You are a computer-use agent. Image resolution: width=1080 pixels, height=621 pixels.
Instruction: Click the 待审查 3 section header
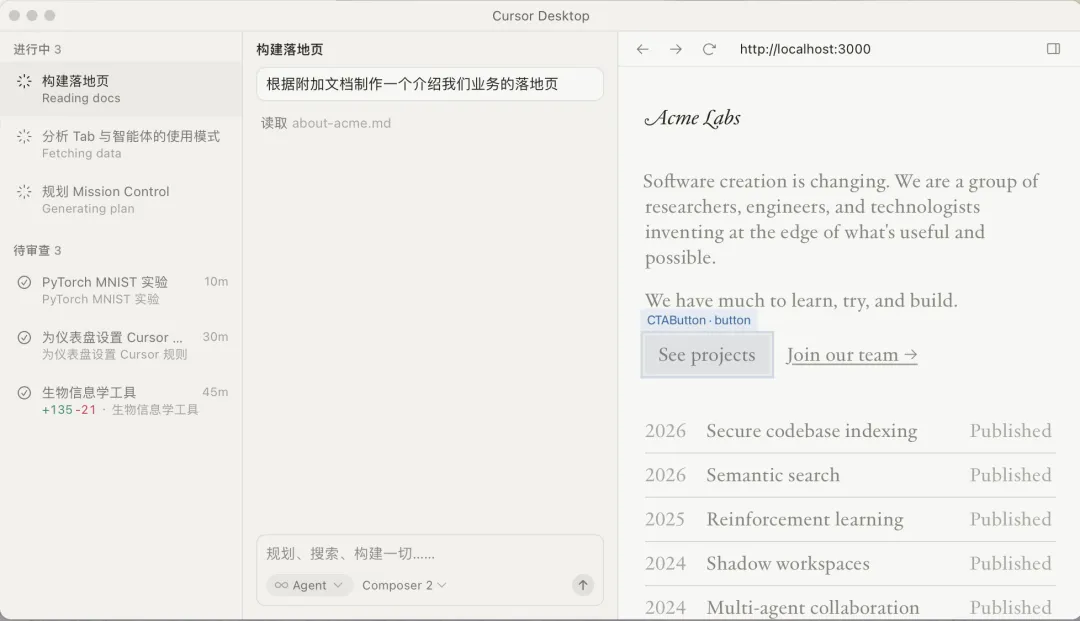37,251
